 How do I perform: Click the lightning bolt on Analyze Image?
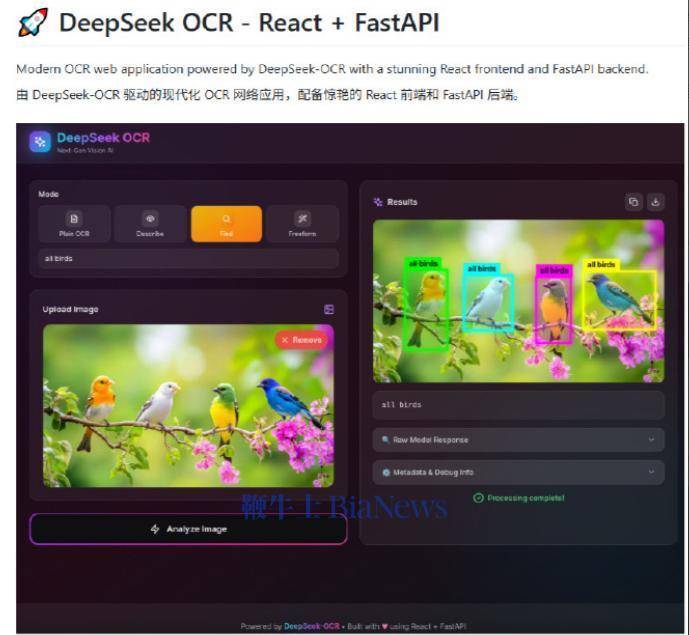(x=155, y=529)
